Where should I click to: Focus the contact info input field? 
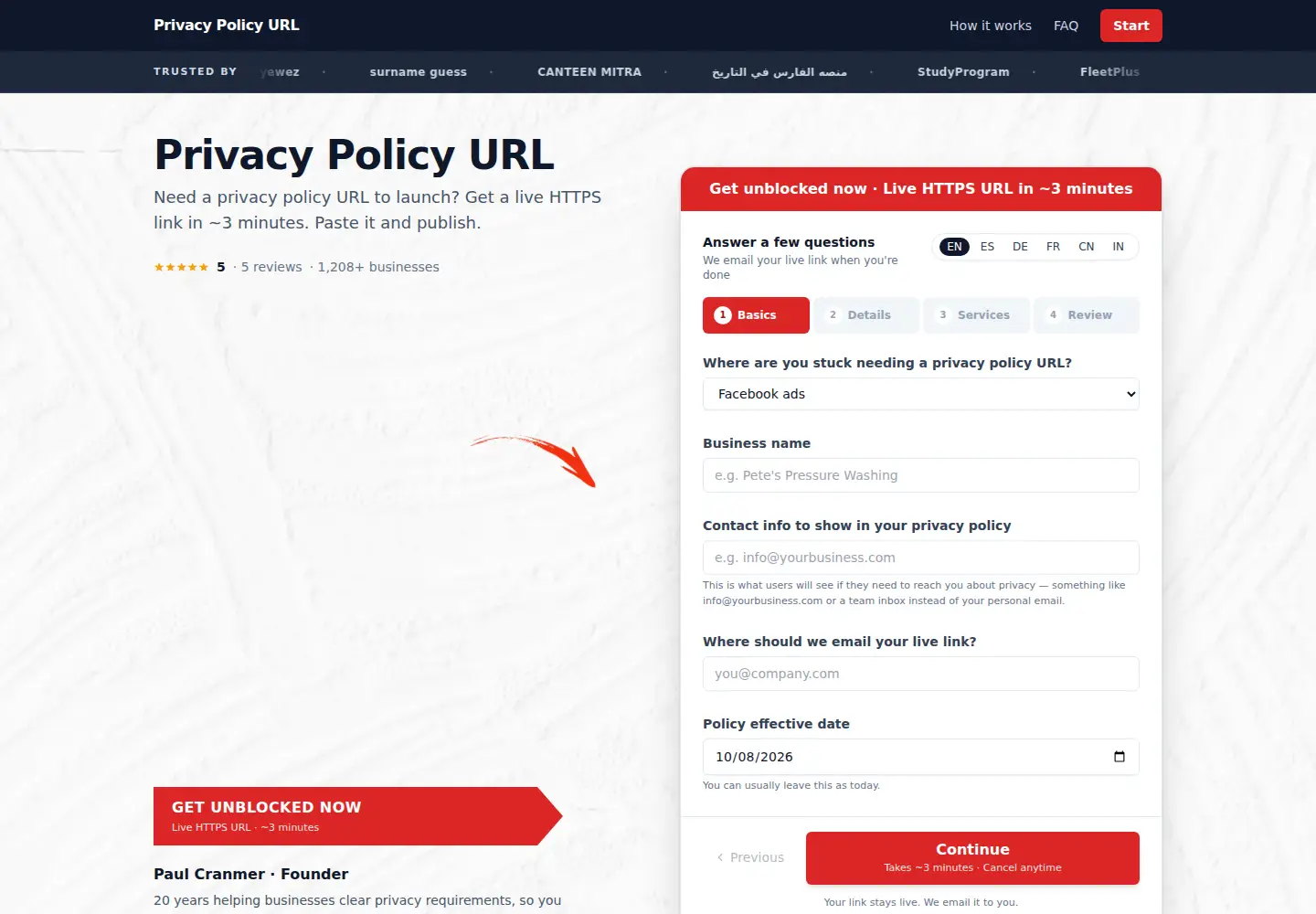[921, 558]
